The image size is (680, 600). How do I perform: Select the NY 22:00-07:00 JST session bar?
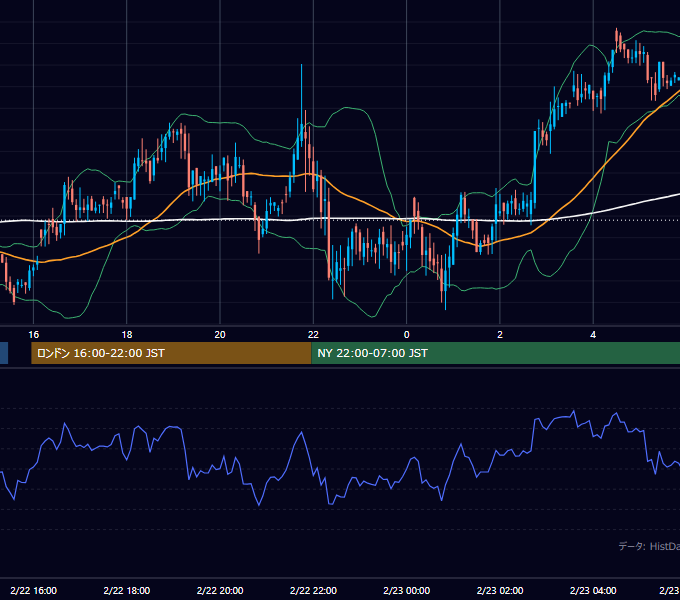(496, 353)
